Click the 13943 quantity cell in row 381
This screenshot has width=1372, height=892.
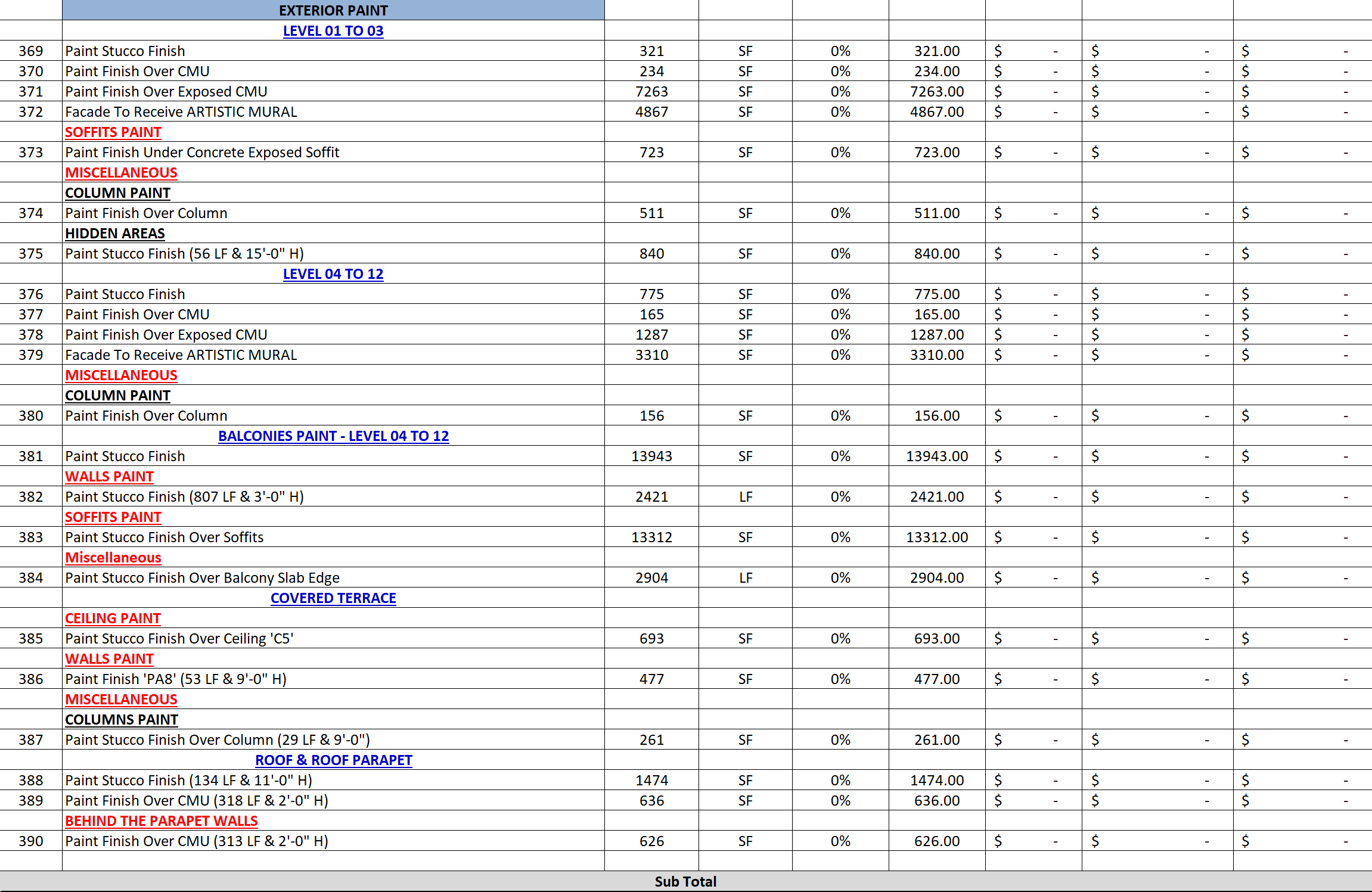(650, 456)
